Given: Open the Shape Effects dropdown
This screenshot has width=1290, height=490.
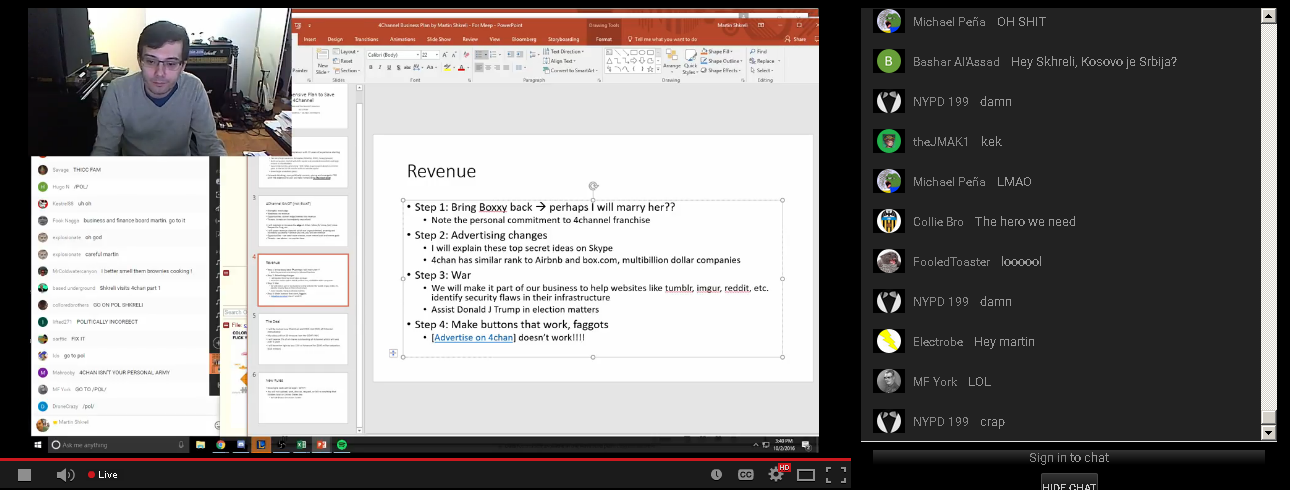Looking at the screenshot, I should [x=721, y=71].
